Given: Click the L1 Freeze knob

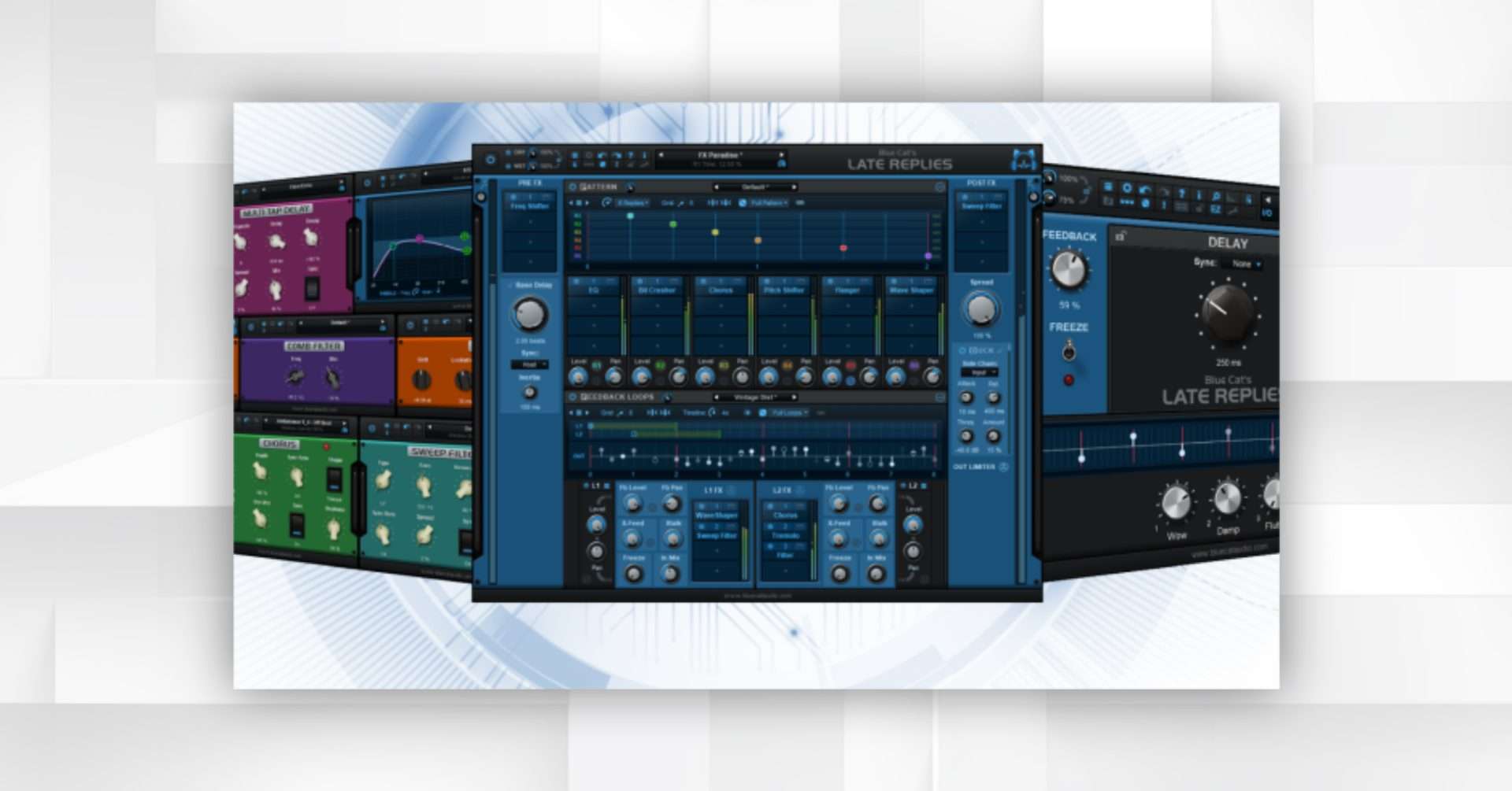Looking at the screenshot, I should tap(633, 575).
